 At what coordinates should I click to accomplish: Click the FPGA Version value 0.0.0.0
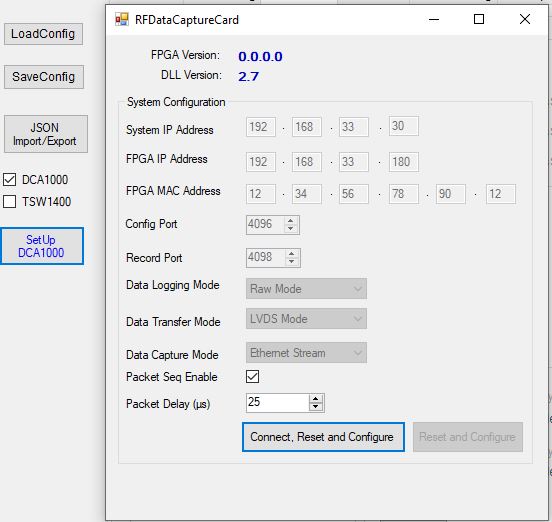point(261,56)
